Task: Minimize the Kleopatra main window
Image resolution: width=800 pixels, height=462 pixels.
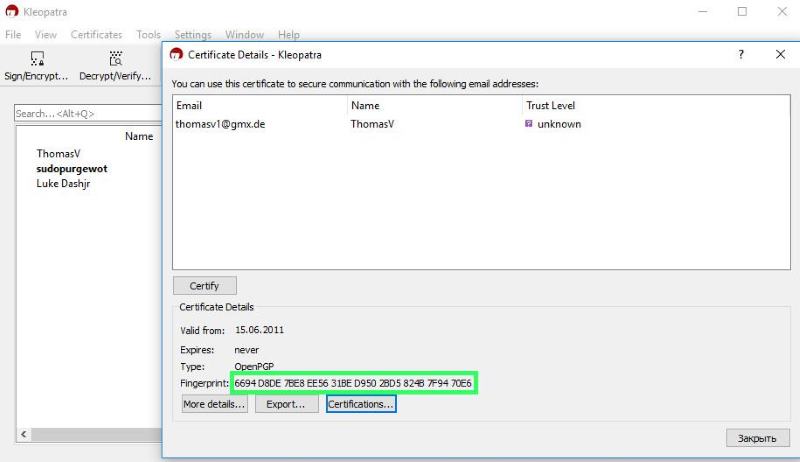Action: tap(703, 11)
